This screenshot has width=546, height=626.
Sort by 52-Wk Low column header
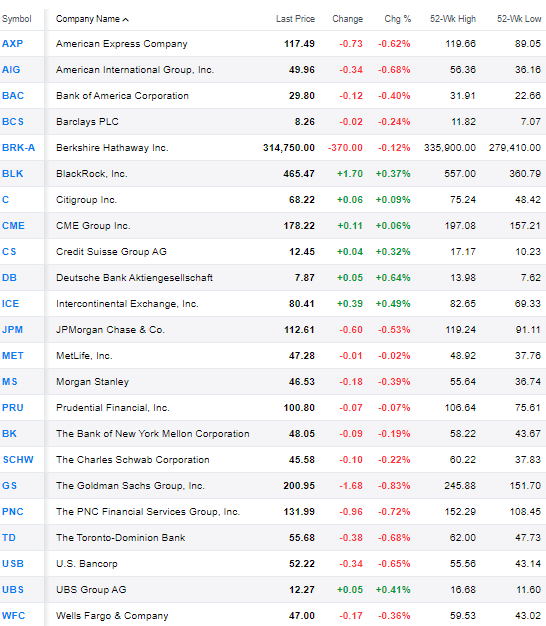518,19
